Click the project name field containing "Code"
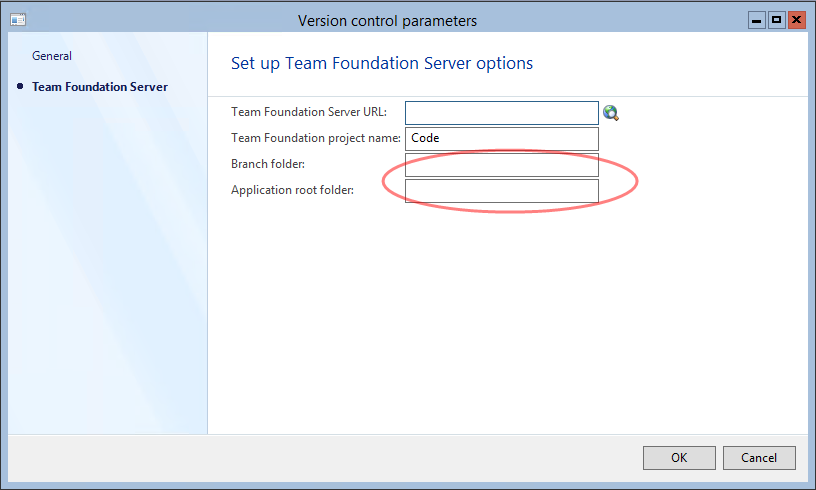This screenshot has width=816, height=490. 501,139
